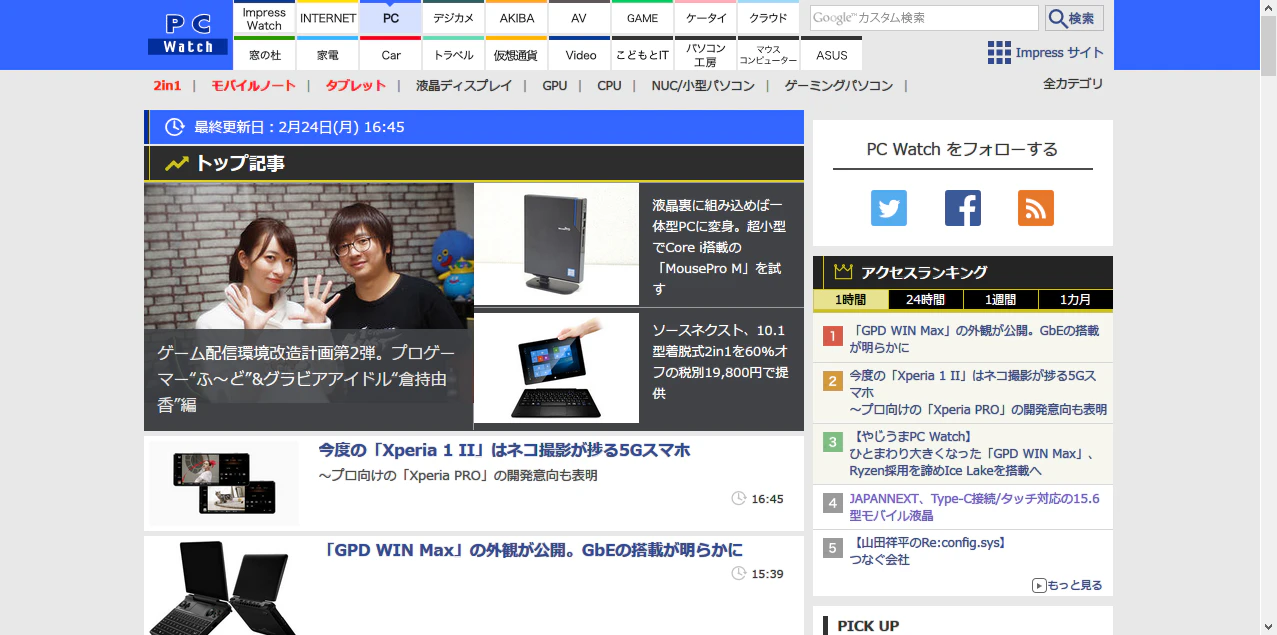
Task: Go to the ゲーミングパソコン category
Action: (839, 86)
